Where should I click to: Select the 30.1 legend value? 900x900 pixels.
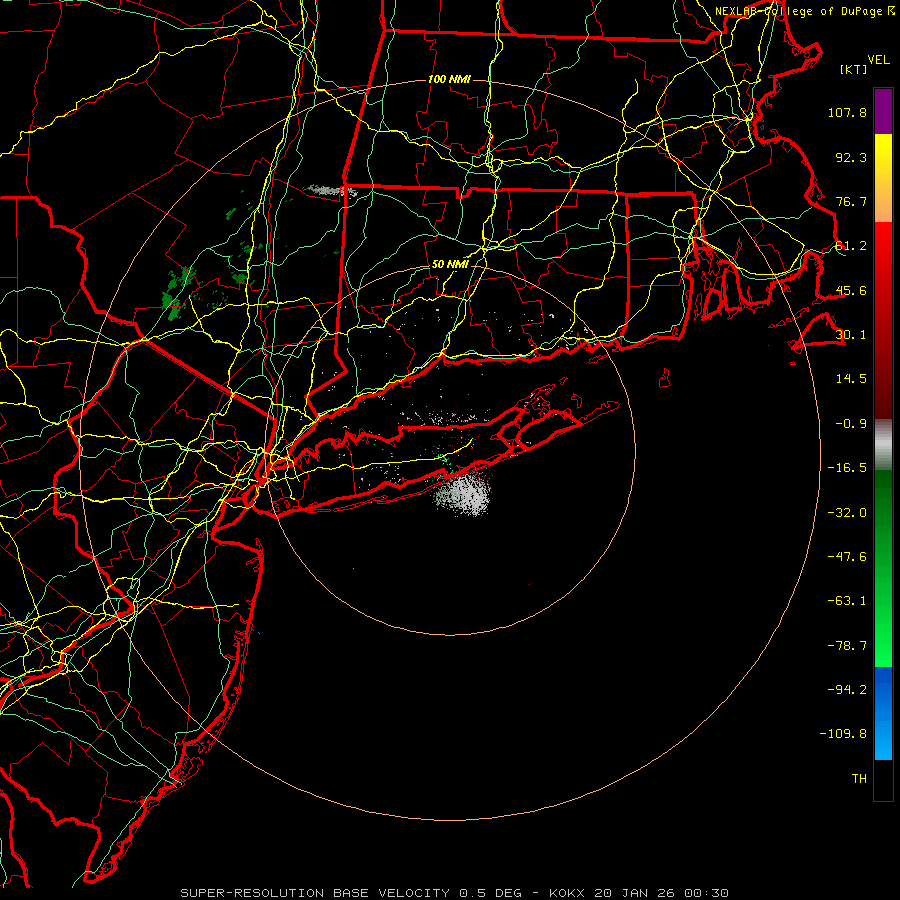click(851, 335)
